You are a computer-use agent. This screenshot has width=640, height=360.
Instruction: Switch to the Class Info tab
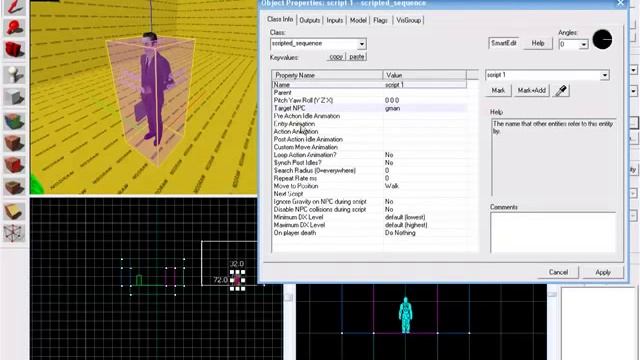pyautogui.click(x=280, y=20)
